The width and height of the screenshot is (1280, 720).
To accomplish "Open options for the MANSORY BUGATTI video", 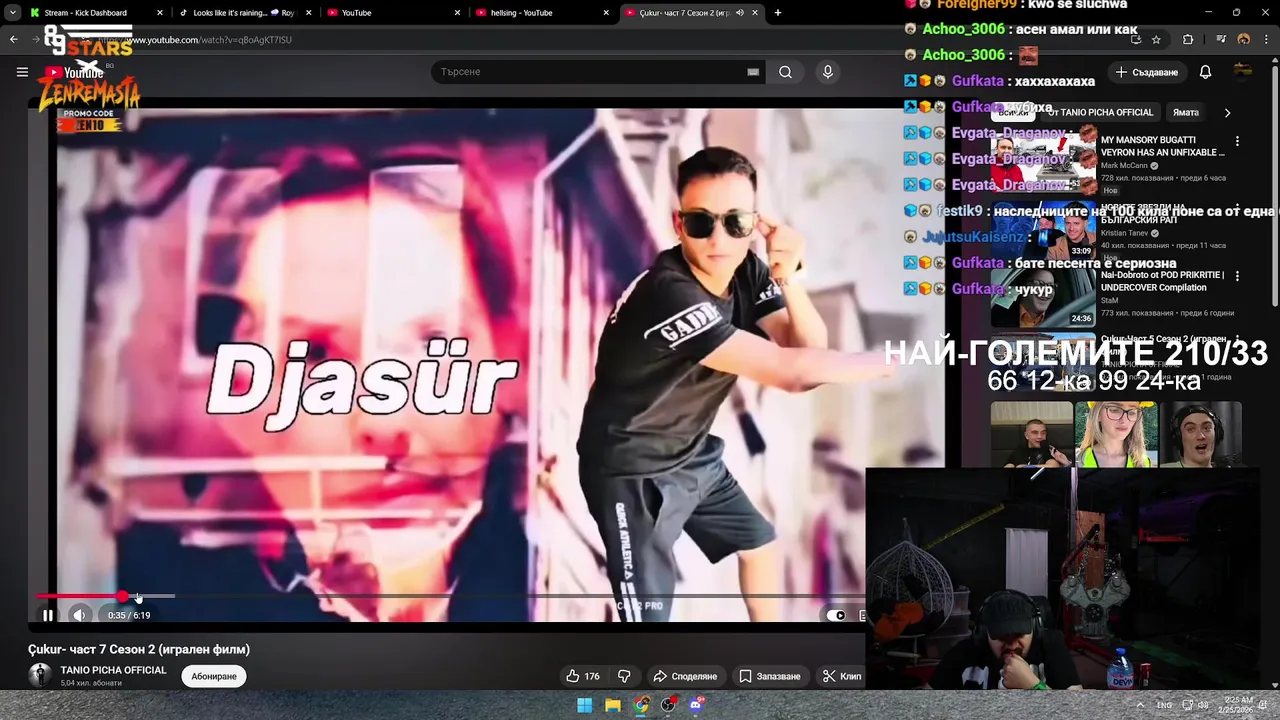I will pyautogui.click(x=1237, y=141).
